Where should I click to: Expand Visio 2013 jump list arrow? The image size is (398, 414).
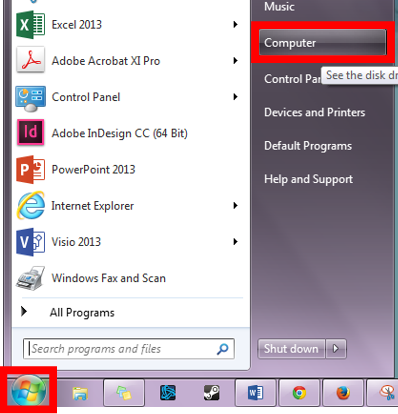click(x=235, y=242)
